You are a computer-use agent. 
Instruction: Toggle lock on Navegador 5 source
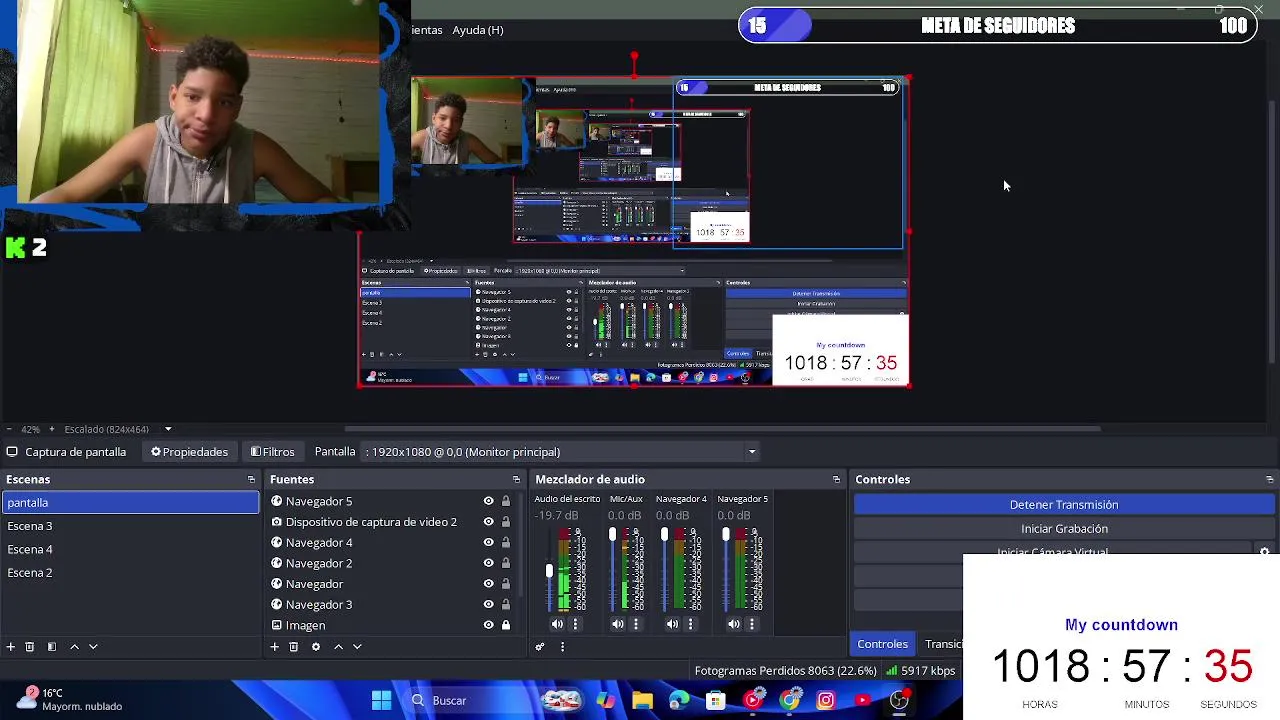(x=506, y=501)
